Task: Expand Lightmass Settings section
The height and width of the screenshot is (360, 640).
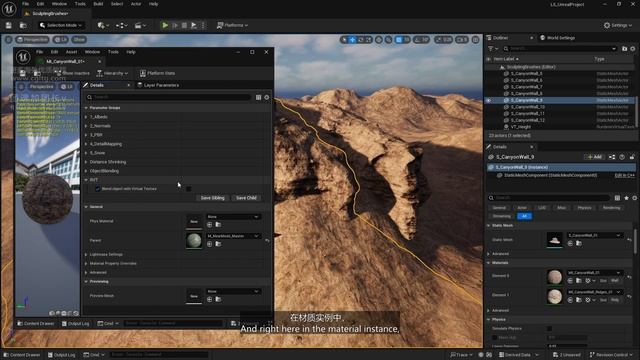Action: [86, 254]
